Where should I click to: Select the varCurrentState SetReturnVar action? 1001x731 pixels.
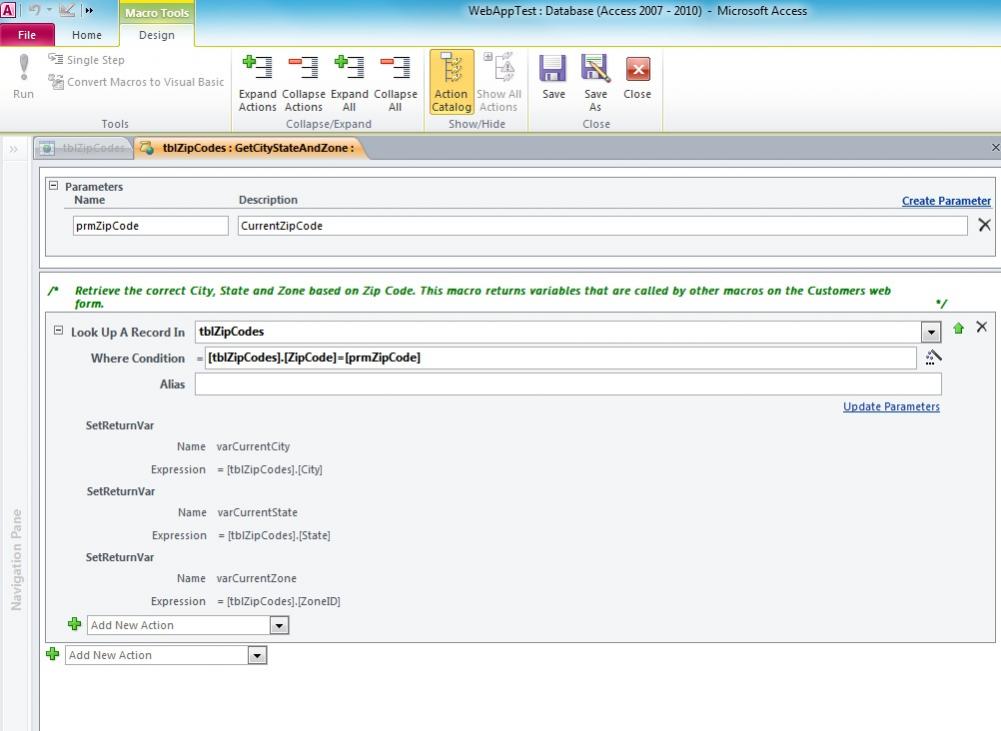click(121, 491)
